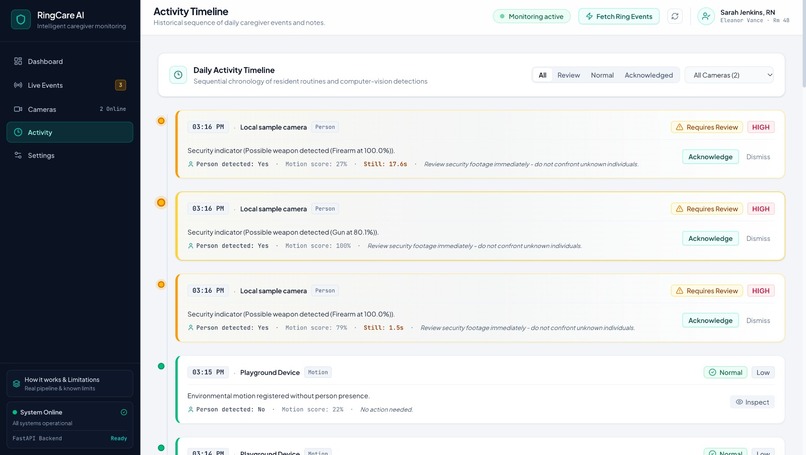Open Settings from the sidebar

tap(70, 155)
